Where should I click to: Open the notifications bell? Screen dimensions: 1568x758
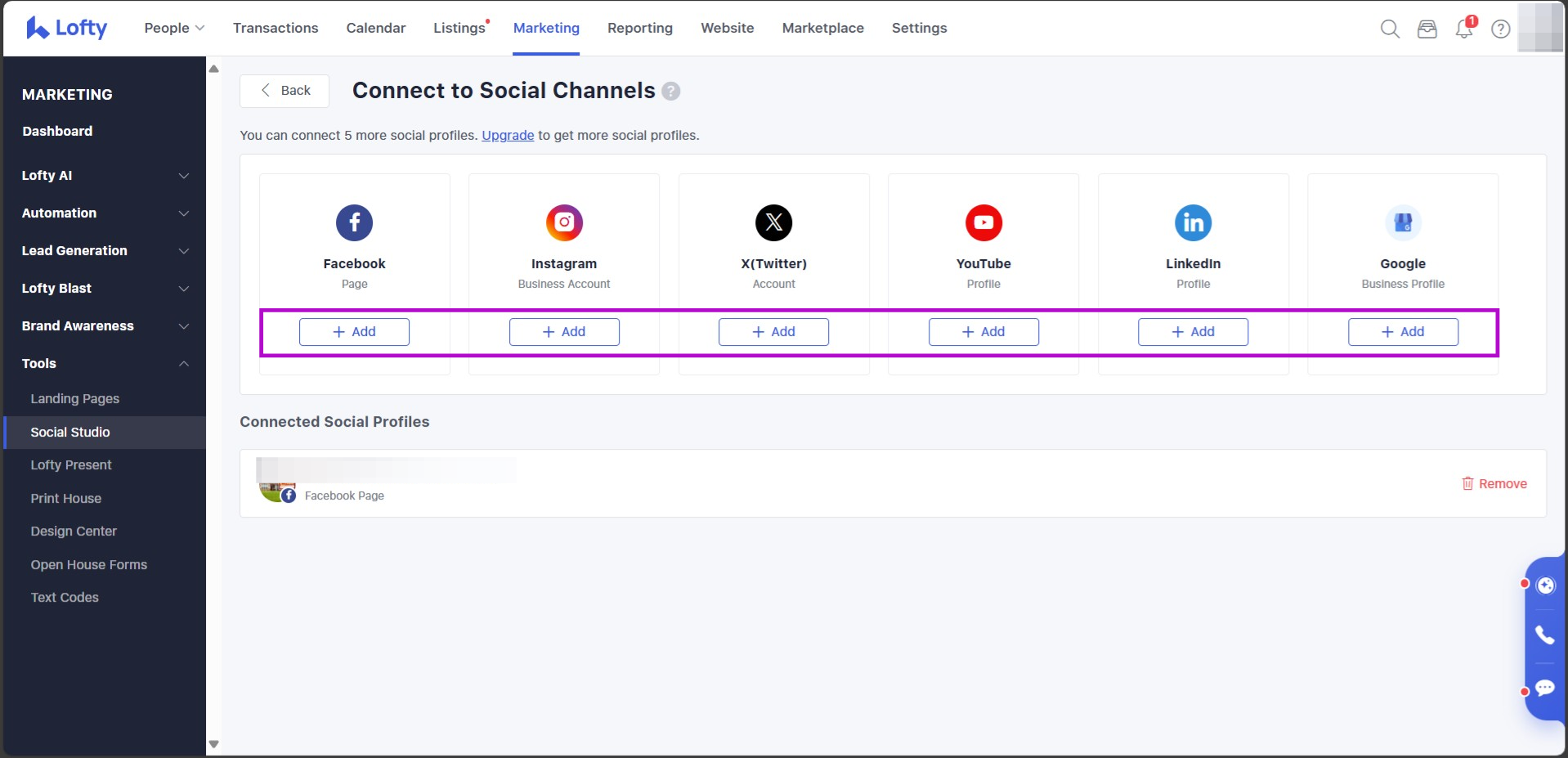point(1463,29)
